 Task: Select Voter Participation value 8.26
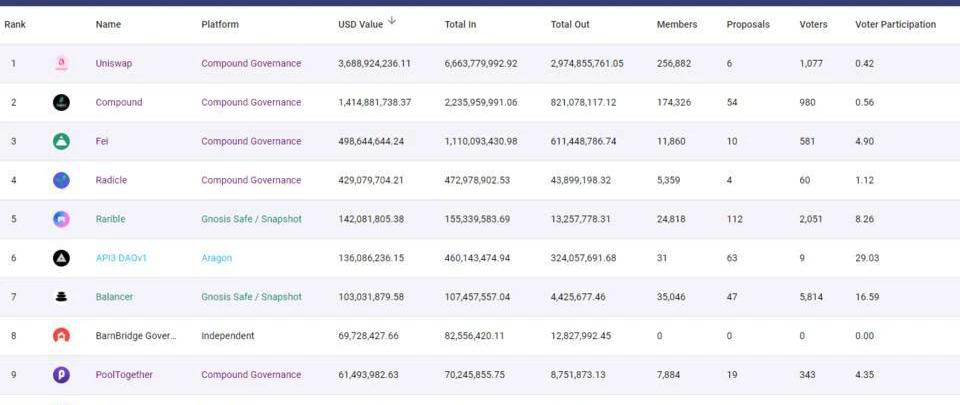coord(864,219)
